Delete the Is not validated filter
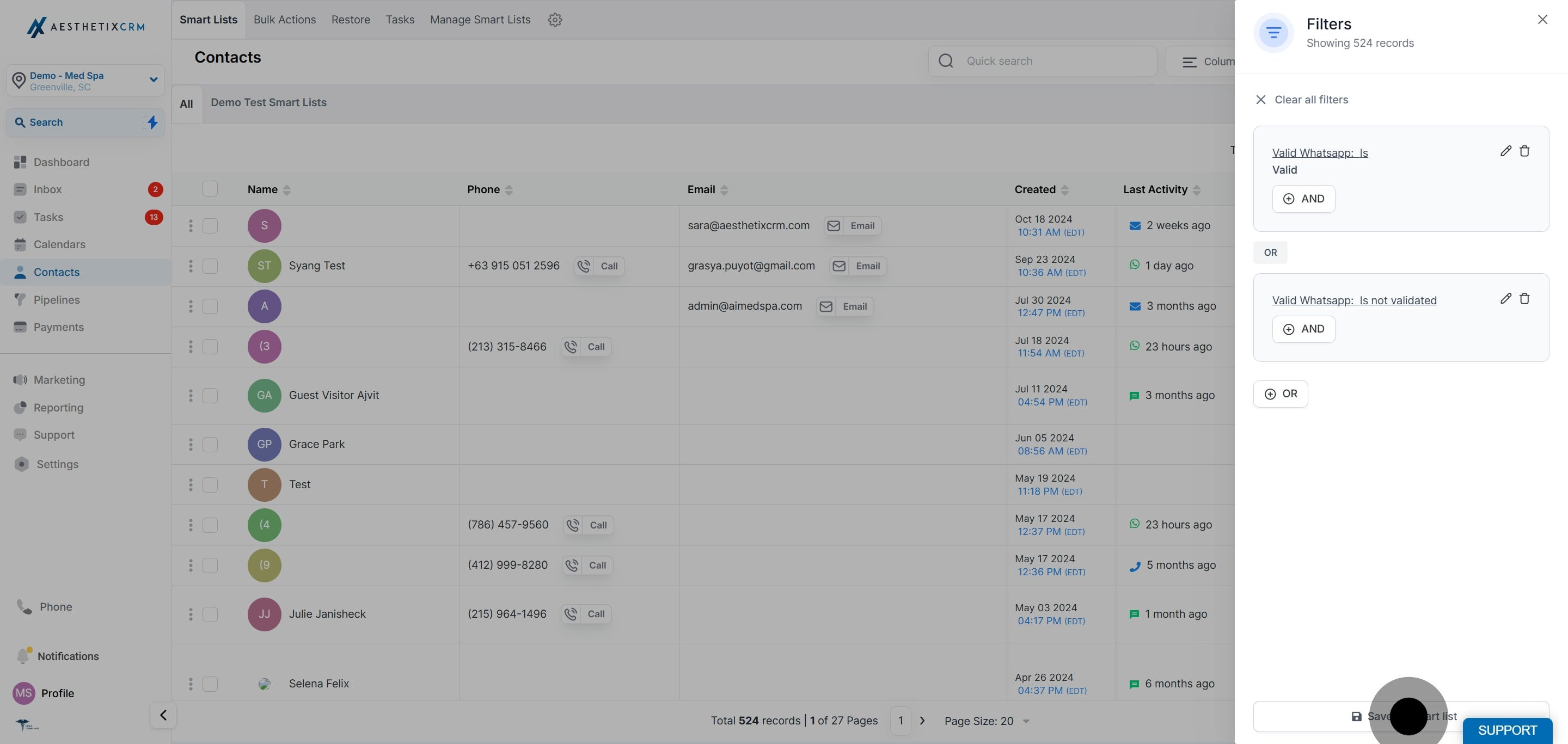 point(1524,298)
